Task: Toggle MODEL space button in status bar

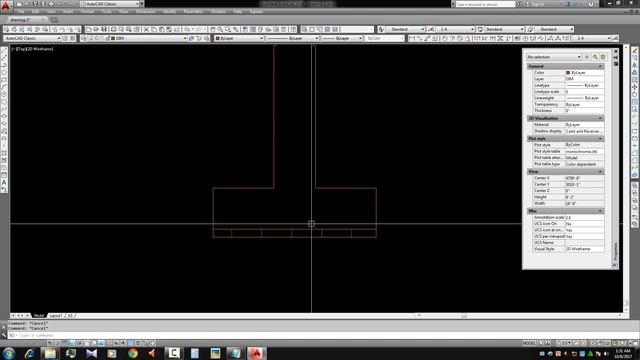Action: [529, 343]
